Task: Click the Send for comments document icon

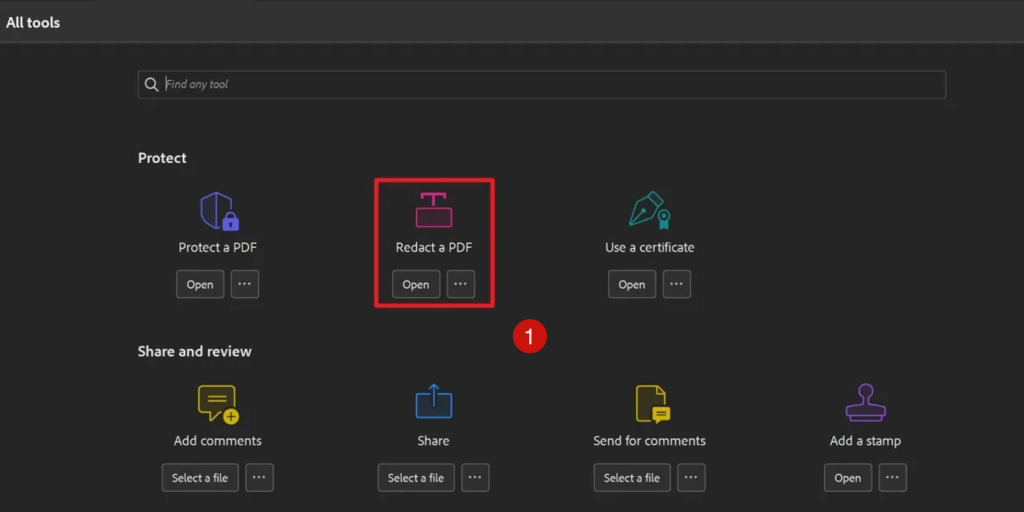Action: tap(652, 404)
